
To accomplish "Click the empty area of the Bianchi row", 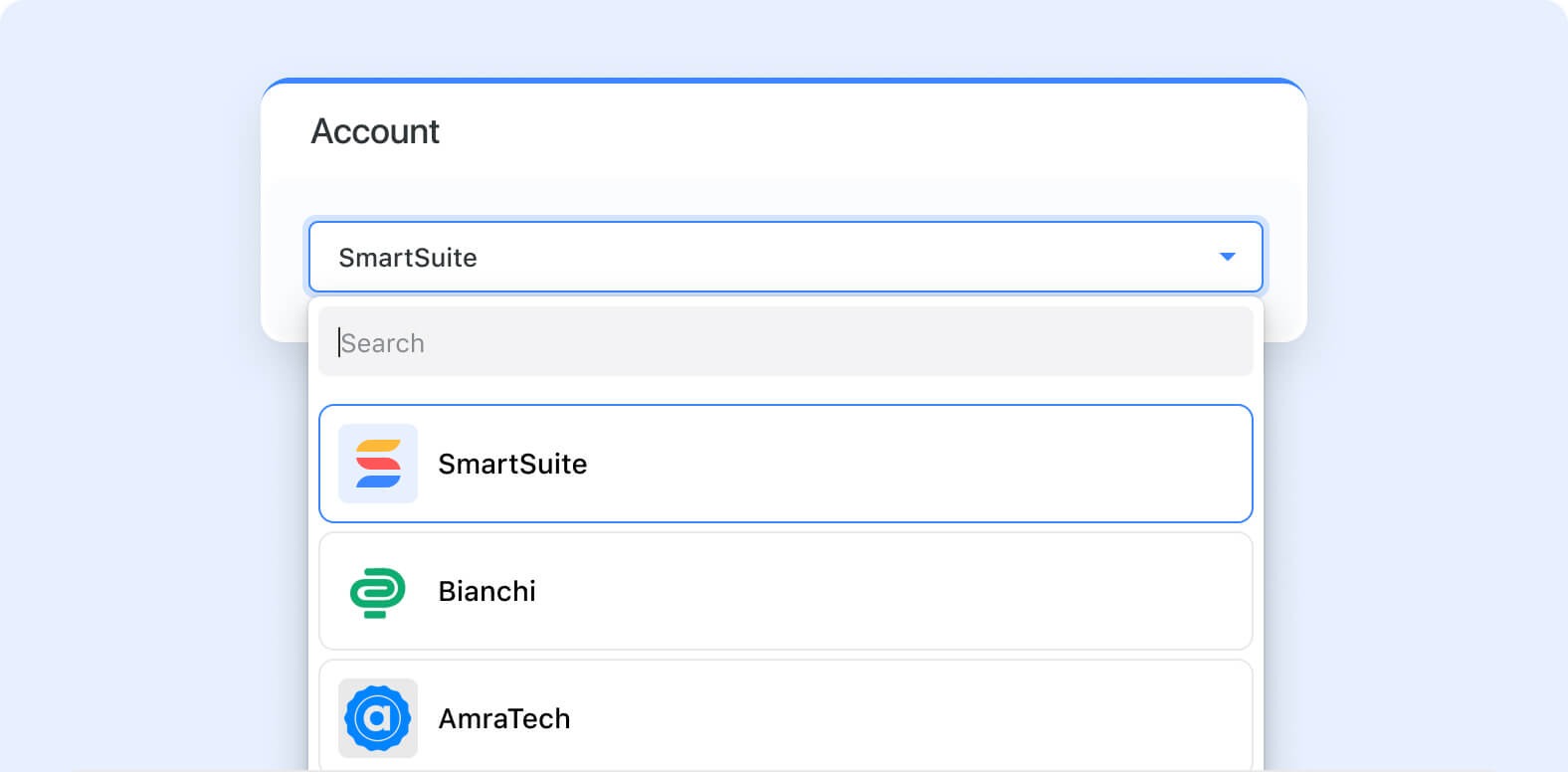I will [x=895, y=591].
